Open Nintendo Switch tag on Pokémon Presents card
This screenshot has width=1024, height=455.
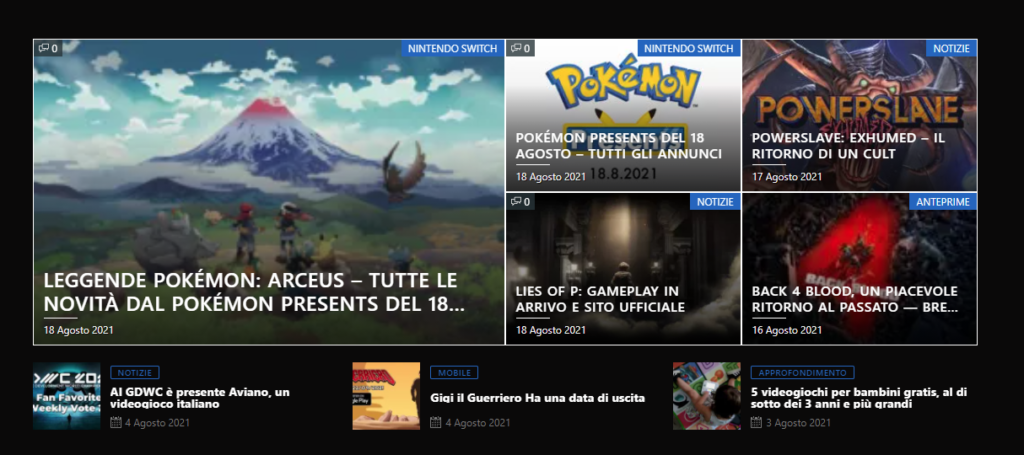(689, 48)
